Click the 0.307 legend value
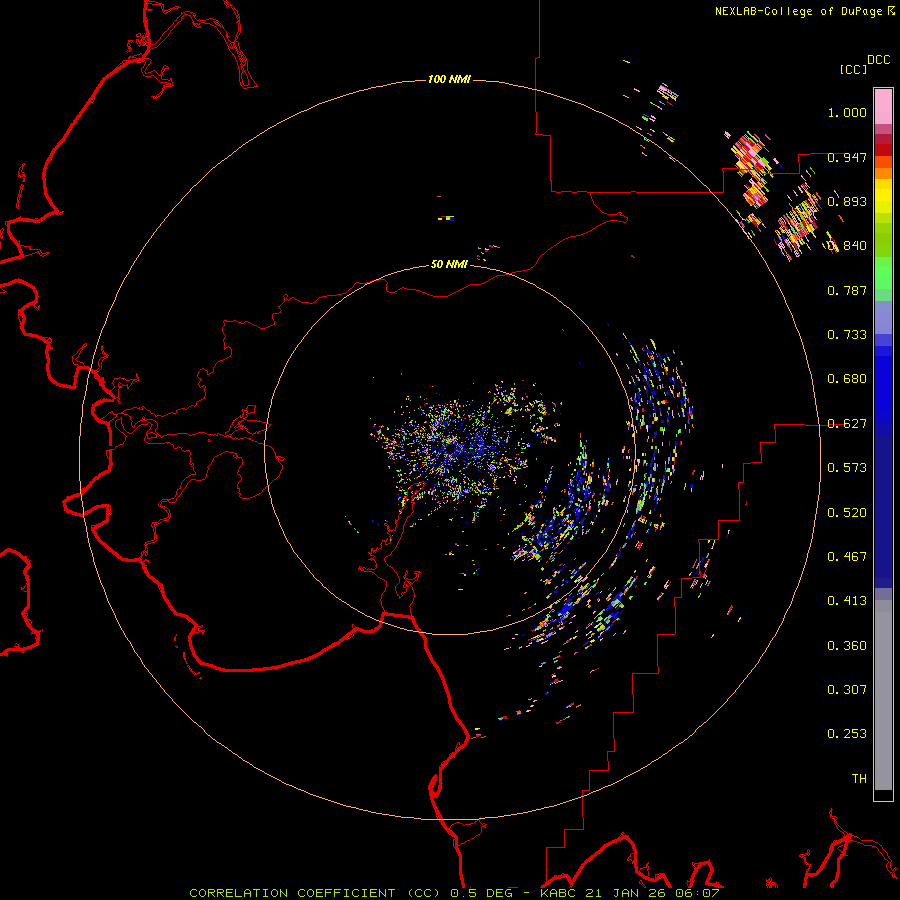Viewport: 900px width, 900px height. [847, 690]
